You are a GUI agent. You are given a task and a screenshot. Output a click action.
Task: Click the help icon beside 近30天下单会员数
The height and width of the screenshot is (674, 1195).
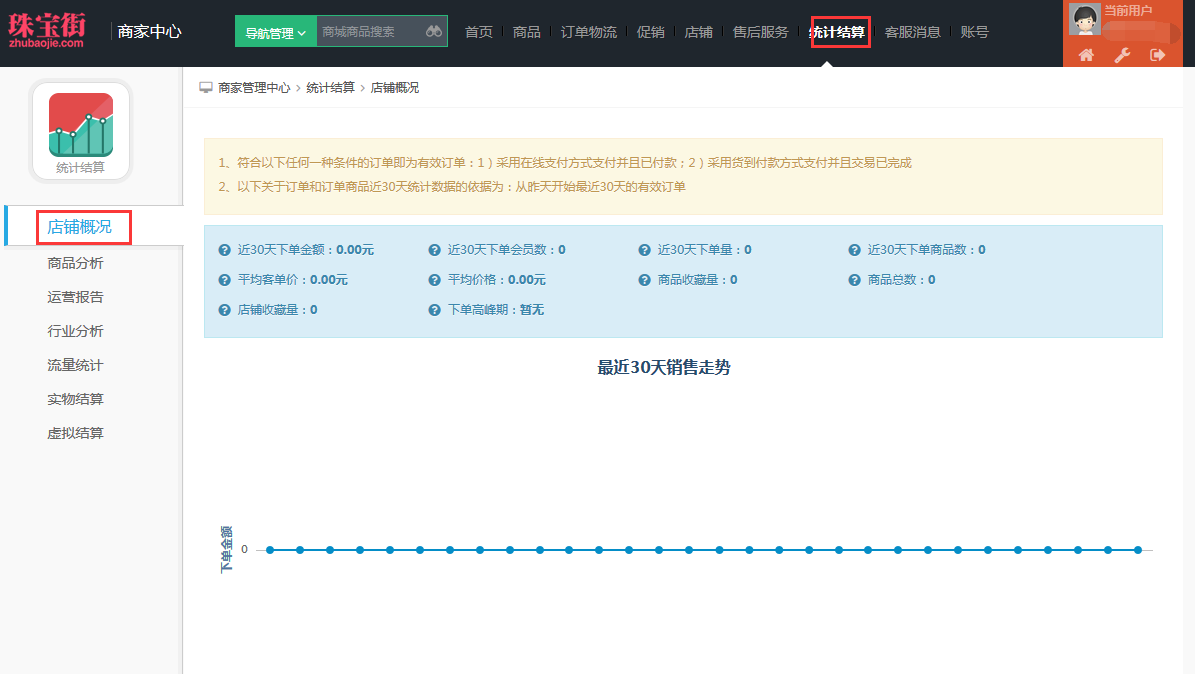434,250
